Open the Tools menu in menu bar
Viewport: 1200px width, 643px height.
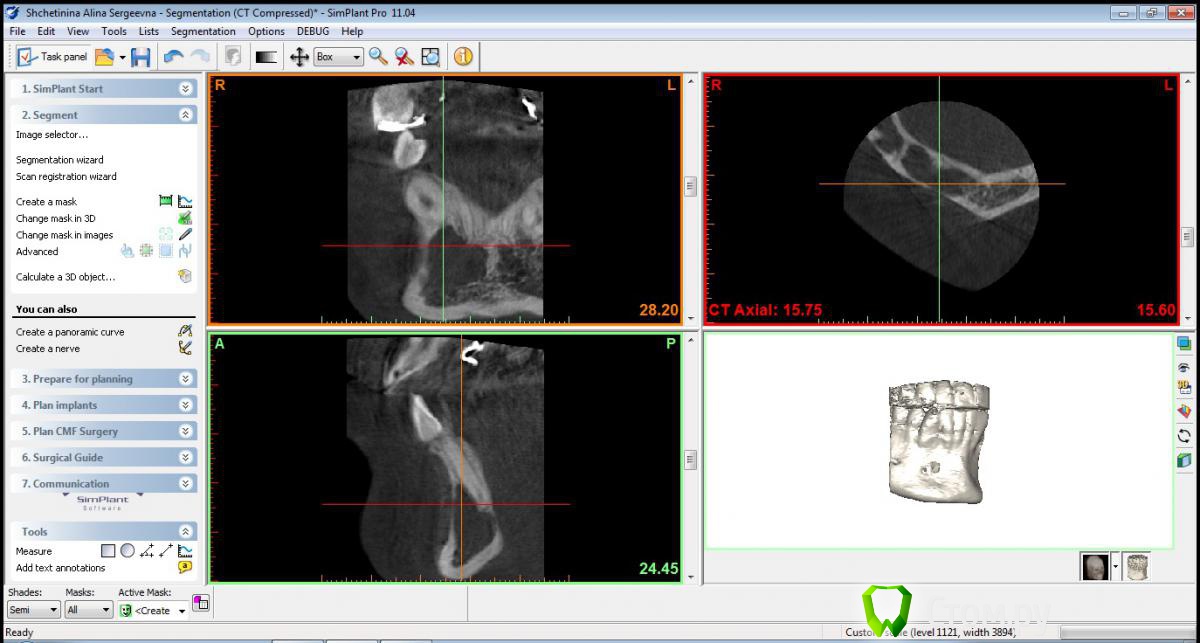point(114,31)
